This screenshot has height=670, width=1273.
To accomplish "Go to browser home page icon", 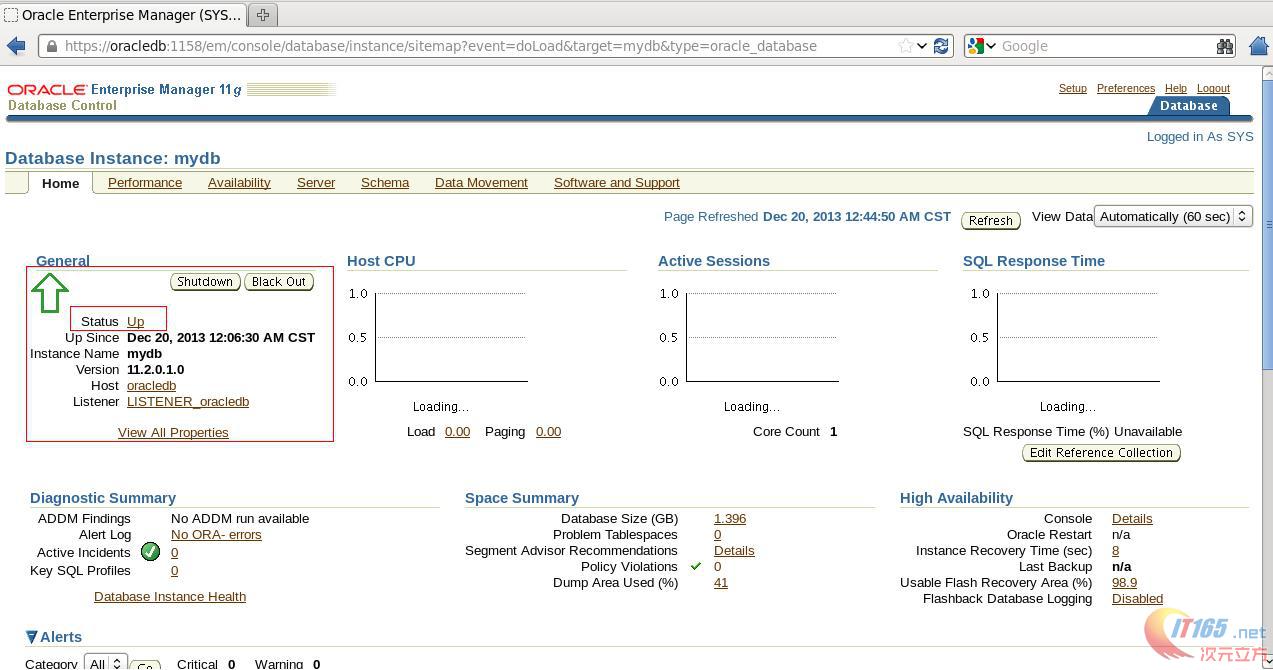I will [x=1259, y=46].
